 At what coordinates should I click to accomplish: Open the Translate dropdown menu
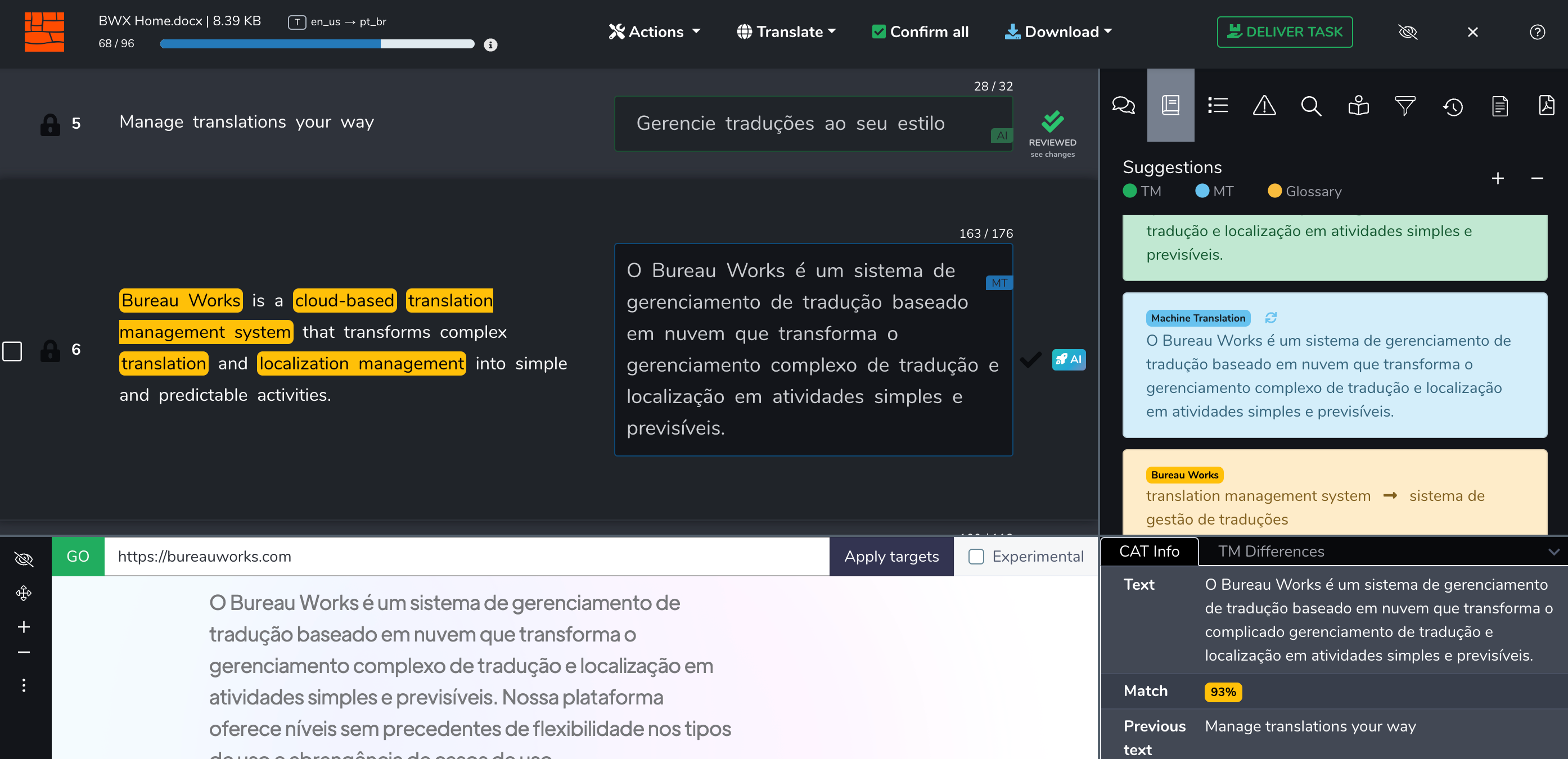click(x=786, y=31)
